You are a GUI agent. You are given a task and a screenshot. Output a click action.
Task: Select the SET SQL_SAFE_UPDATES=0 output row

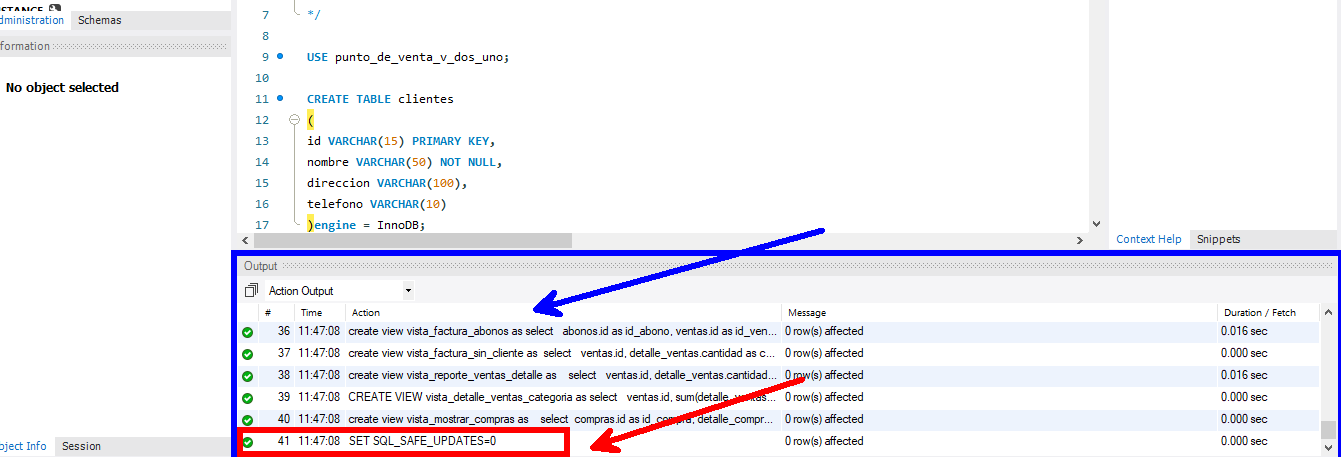click(x=422, y=441)
